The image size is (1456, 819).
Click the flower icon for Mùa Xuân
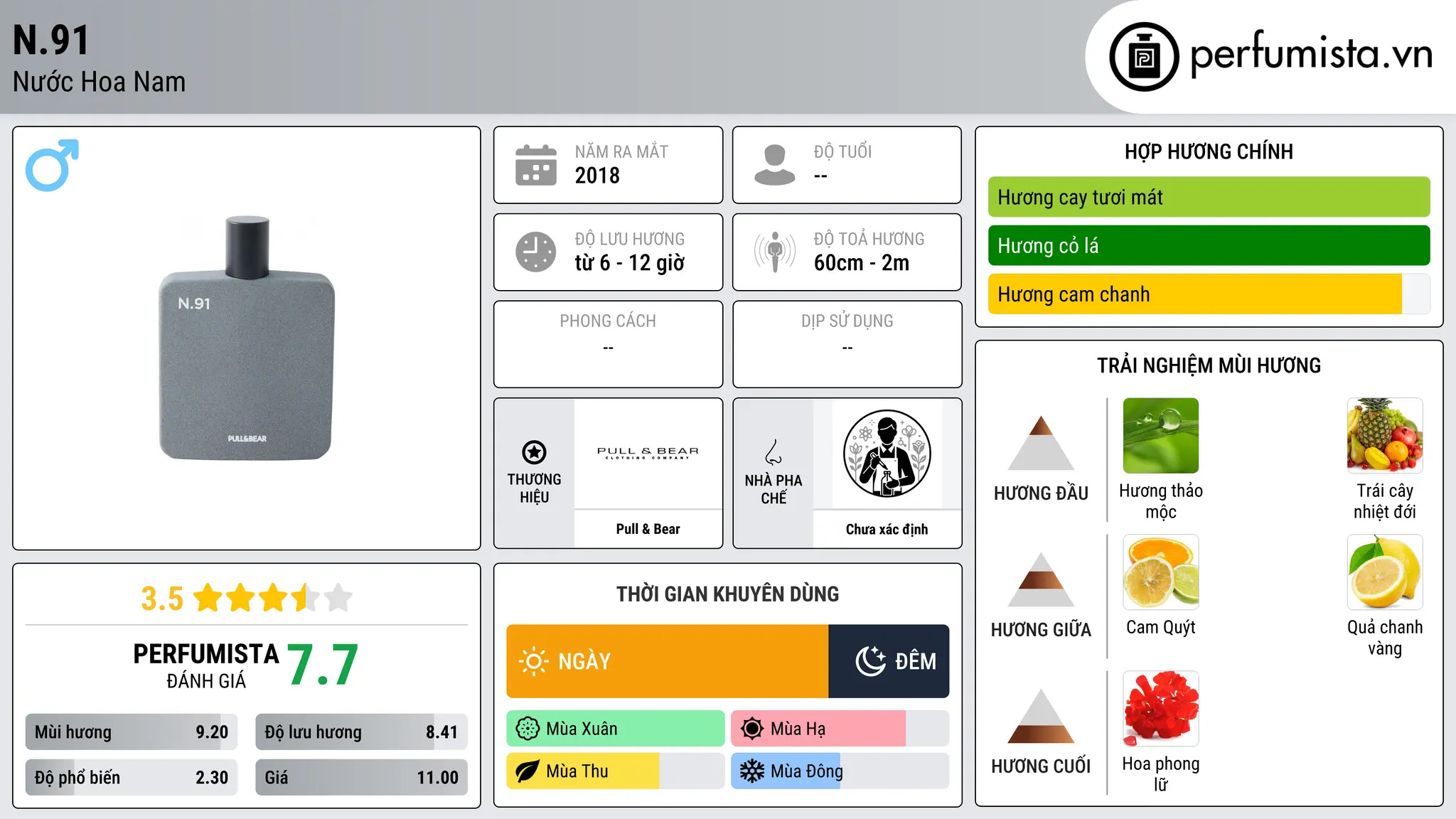coord(528,729)
